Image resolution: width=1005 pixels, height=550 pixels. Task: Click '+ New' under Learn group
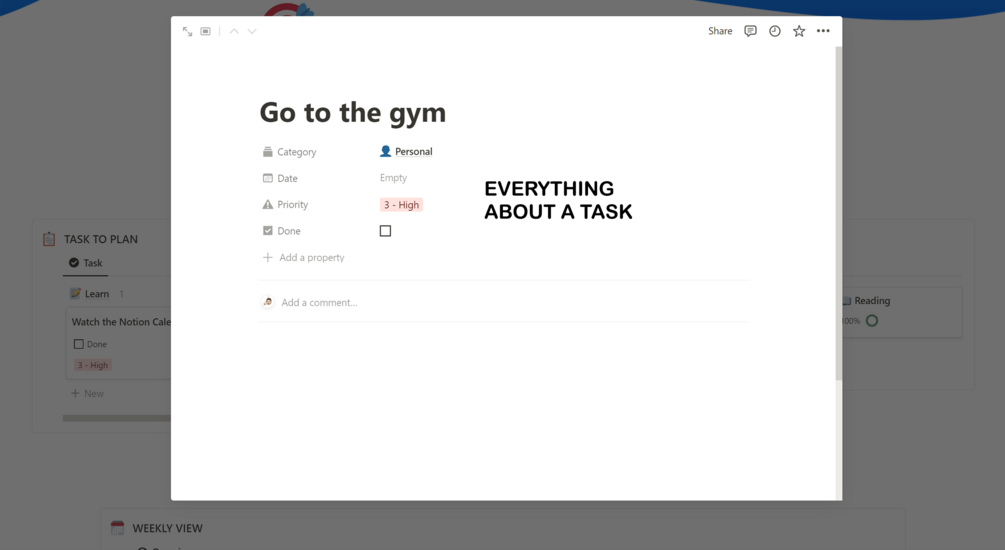coord(87,394)
